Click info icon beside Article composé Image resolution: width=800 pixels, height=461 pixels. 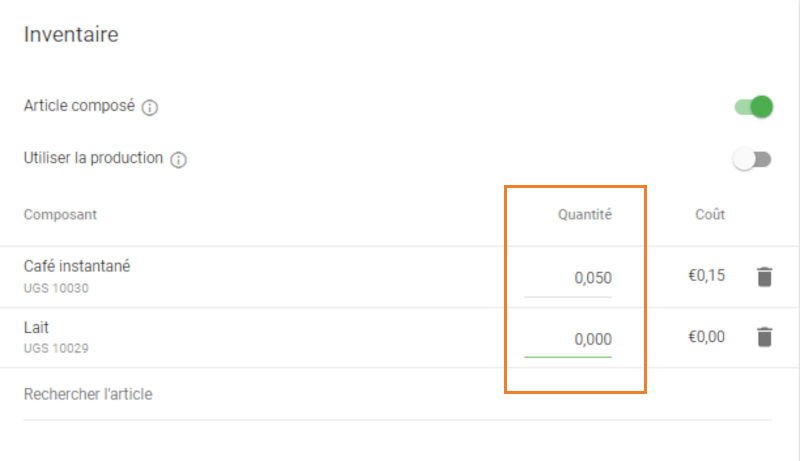pyautogui.click(x=150, y=108)
